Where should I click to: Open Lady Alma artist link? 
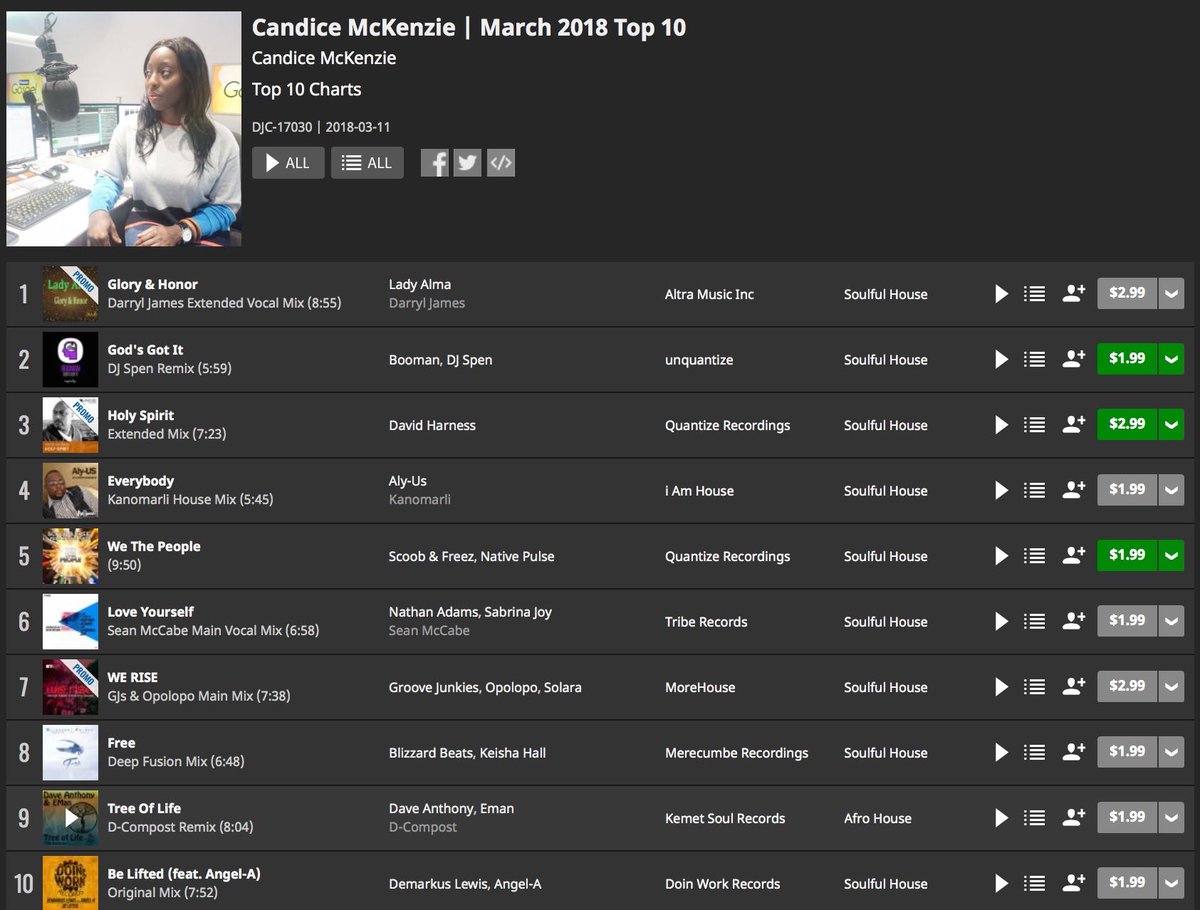[x=420, y=284]
